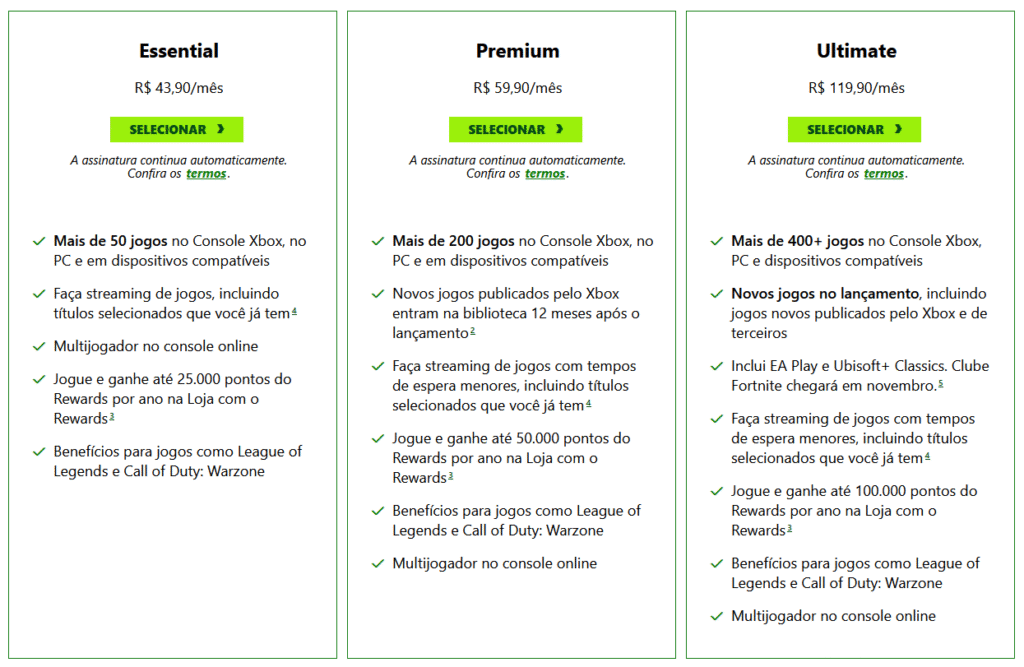Open footnote 3 after Ultimate Rewards text
The width and height of the screenshot is (1024, 667).
[x=790, y=528]
